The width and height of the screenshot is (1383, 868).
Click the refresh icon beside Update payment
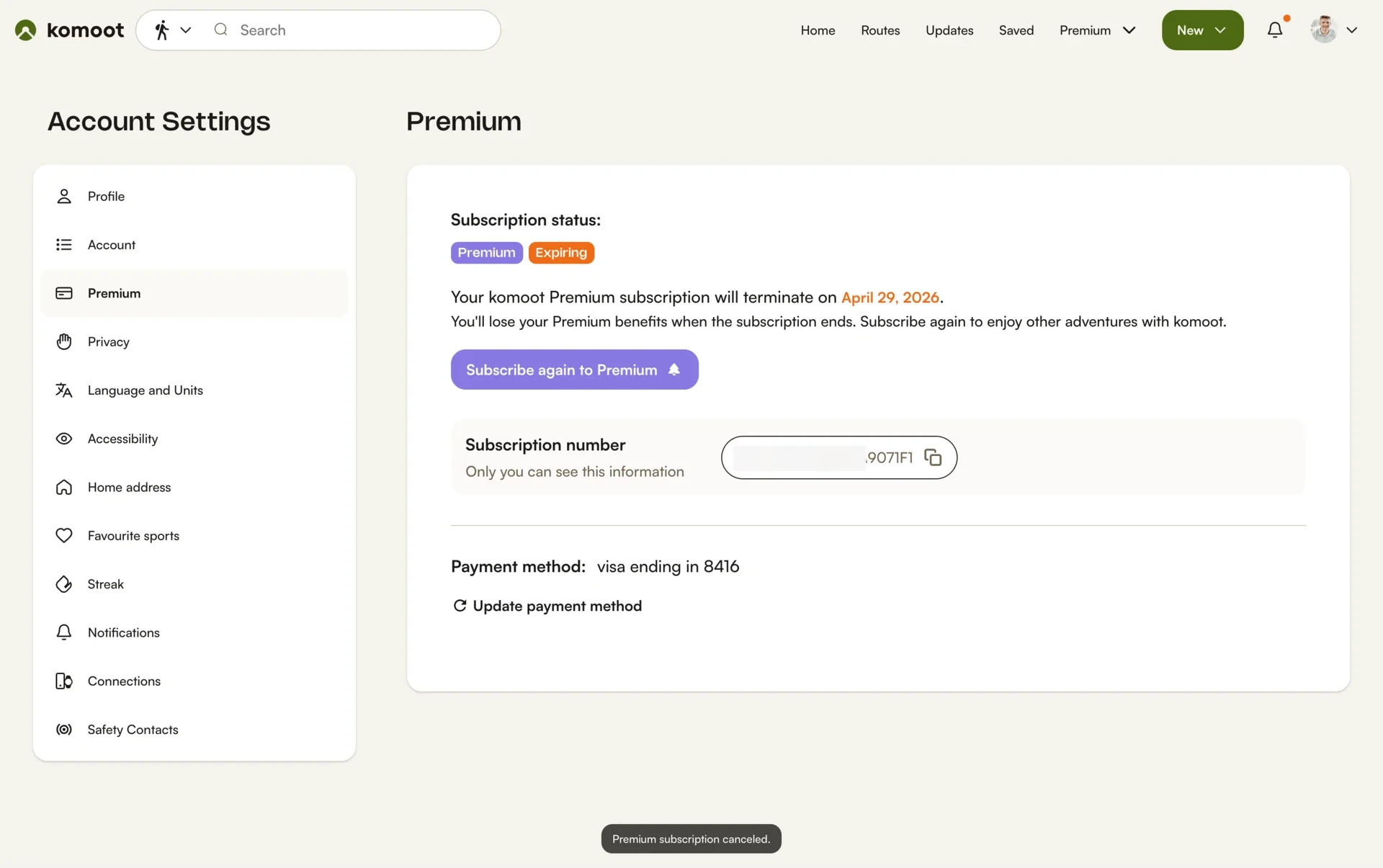click(x=460, y=606)
